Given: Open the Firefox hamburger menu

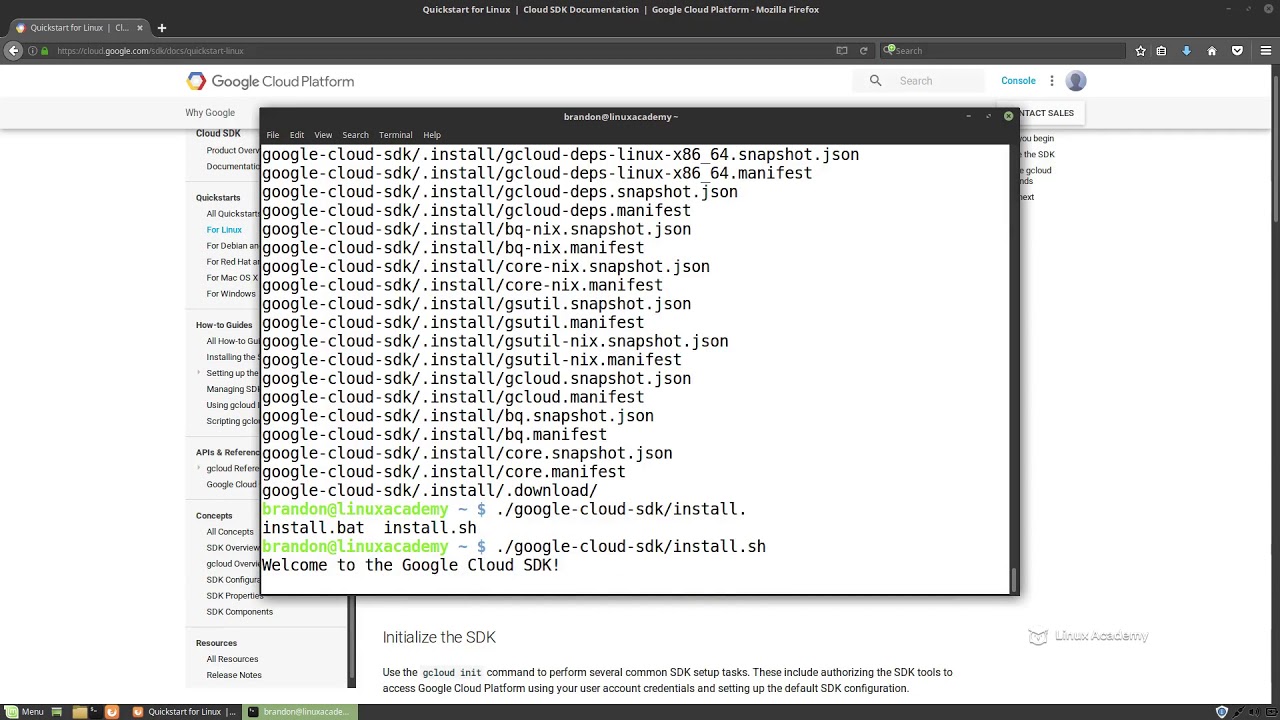Looking at the screenshot, I should coord(1265,51).
